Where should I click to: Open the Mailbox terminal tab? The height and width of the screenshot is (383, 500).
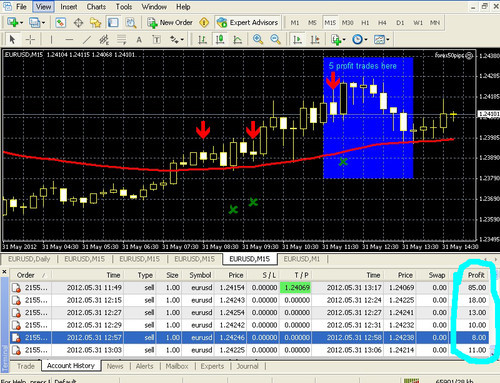tap(177, 366)
